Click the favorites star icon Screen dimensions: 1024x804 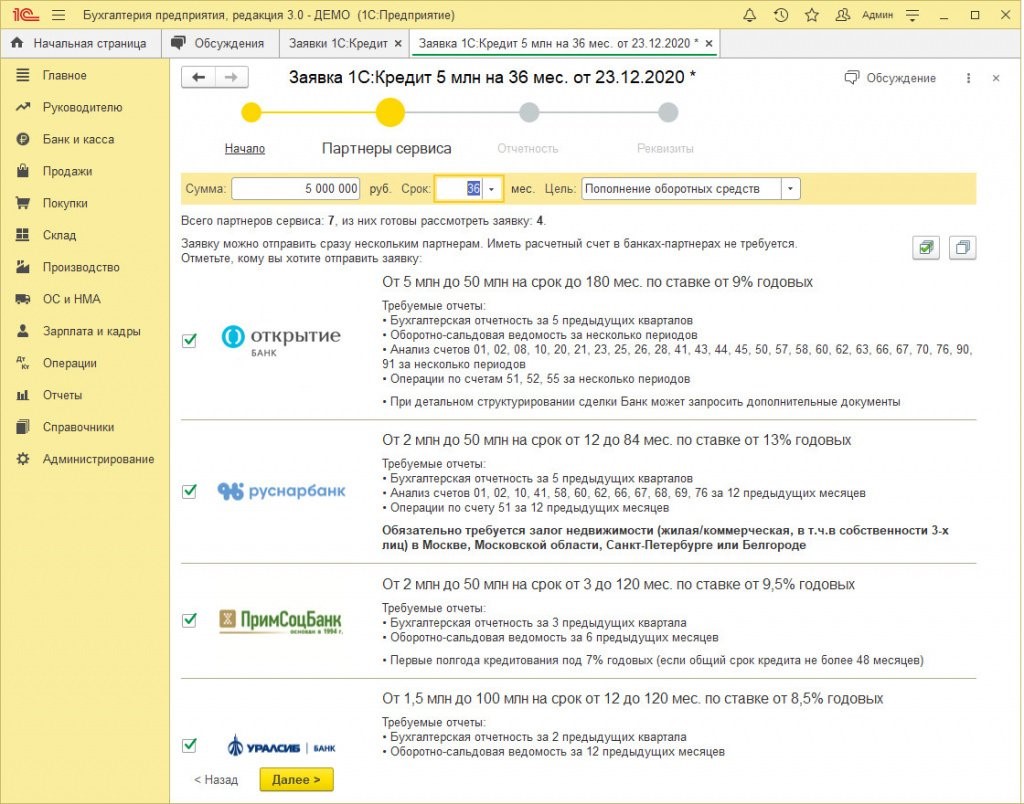pyautogui.click(x=812, y=15)
